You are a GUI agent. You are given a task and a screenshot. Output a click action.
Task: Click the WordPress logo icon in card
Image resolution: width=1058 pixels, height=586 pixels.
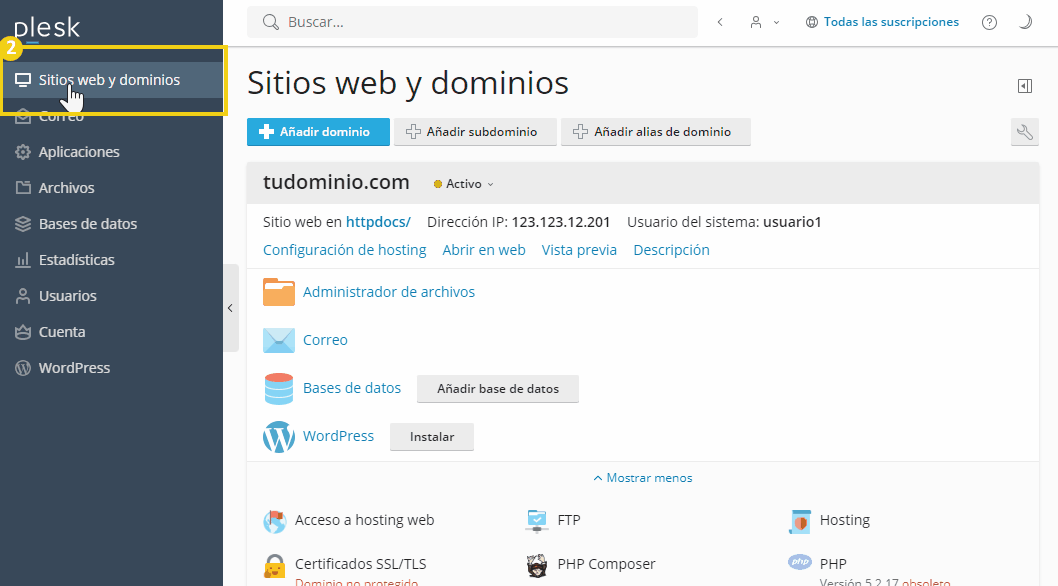(x=279, y=437)
